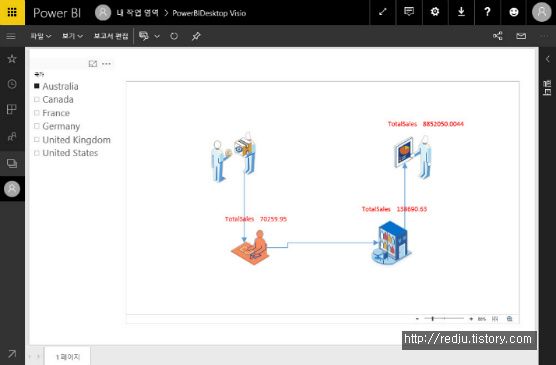Click the orange seated person shape

click(251, 248)
